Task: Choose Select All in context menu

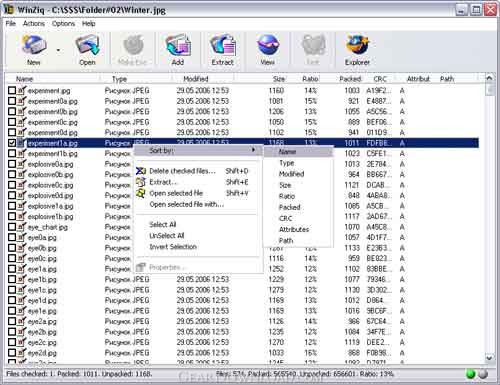Action: point(163,224)
